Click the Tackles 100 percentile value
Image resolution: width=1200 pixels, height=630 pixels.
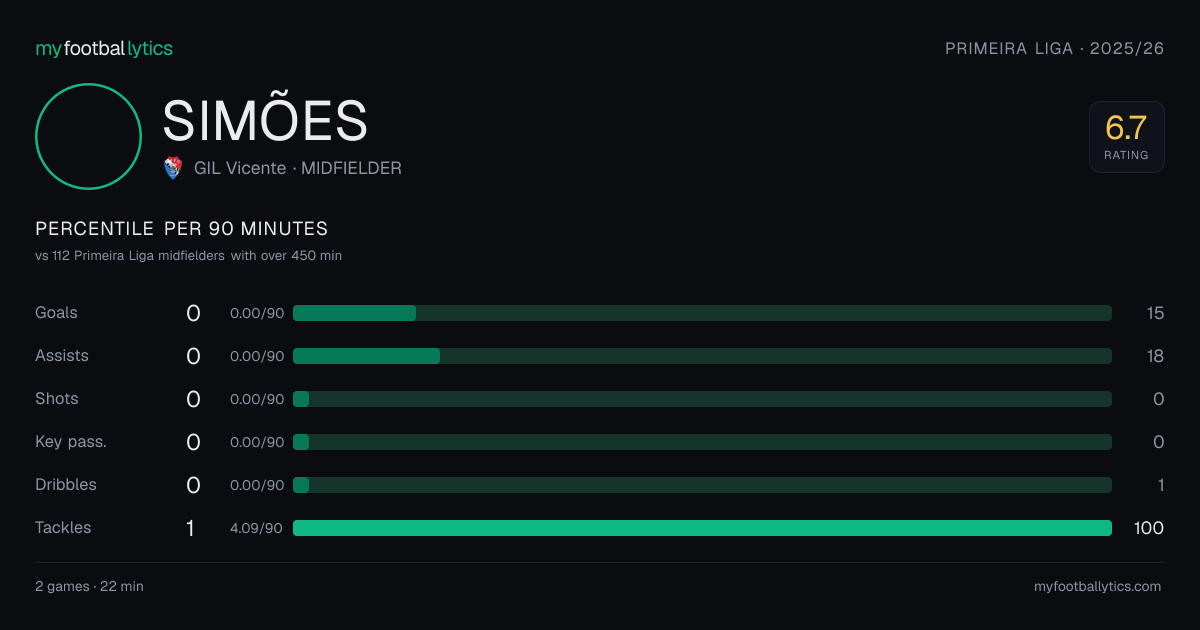pyautogui.click(x=1148, y=528)
